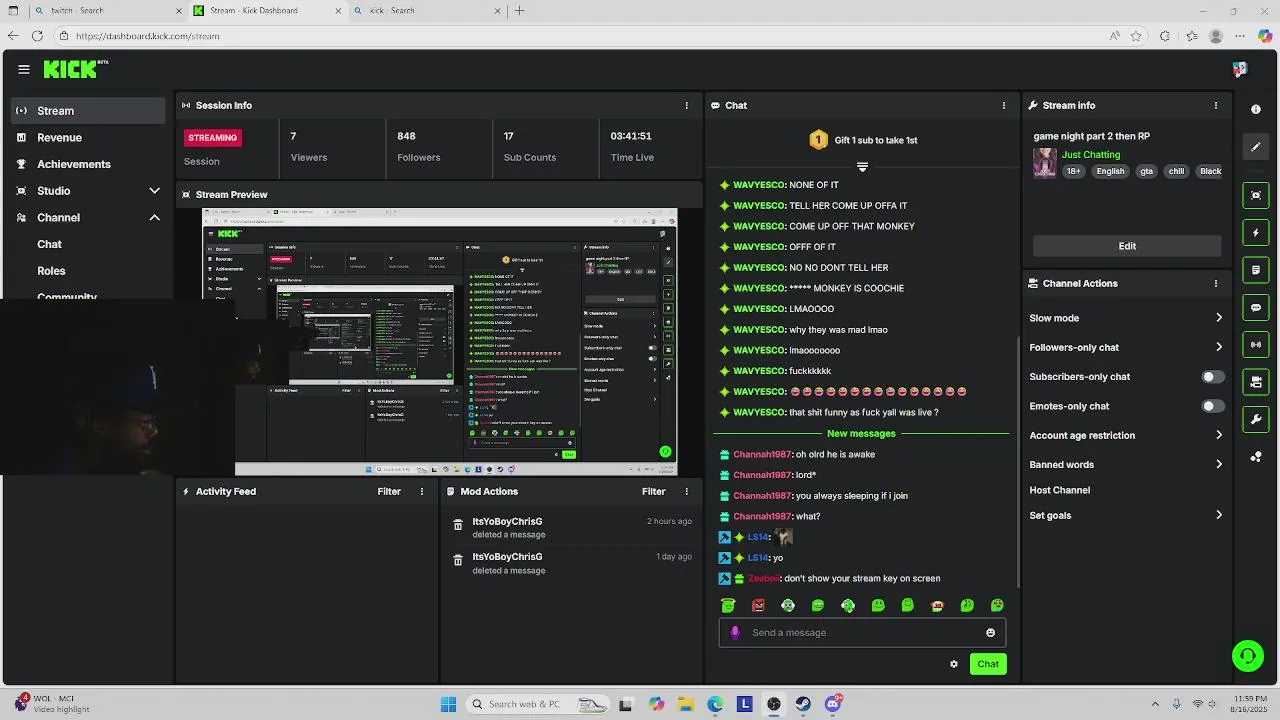Click the chat bubble icon in right sidebar
Viewport: 1280px width, 720px height.
coord(1256,307)
